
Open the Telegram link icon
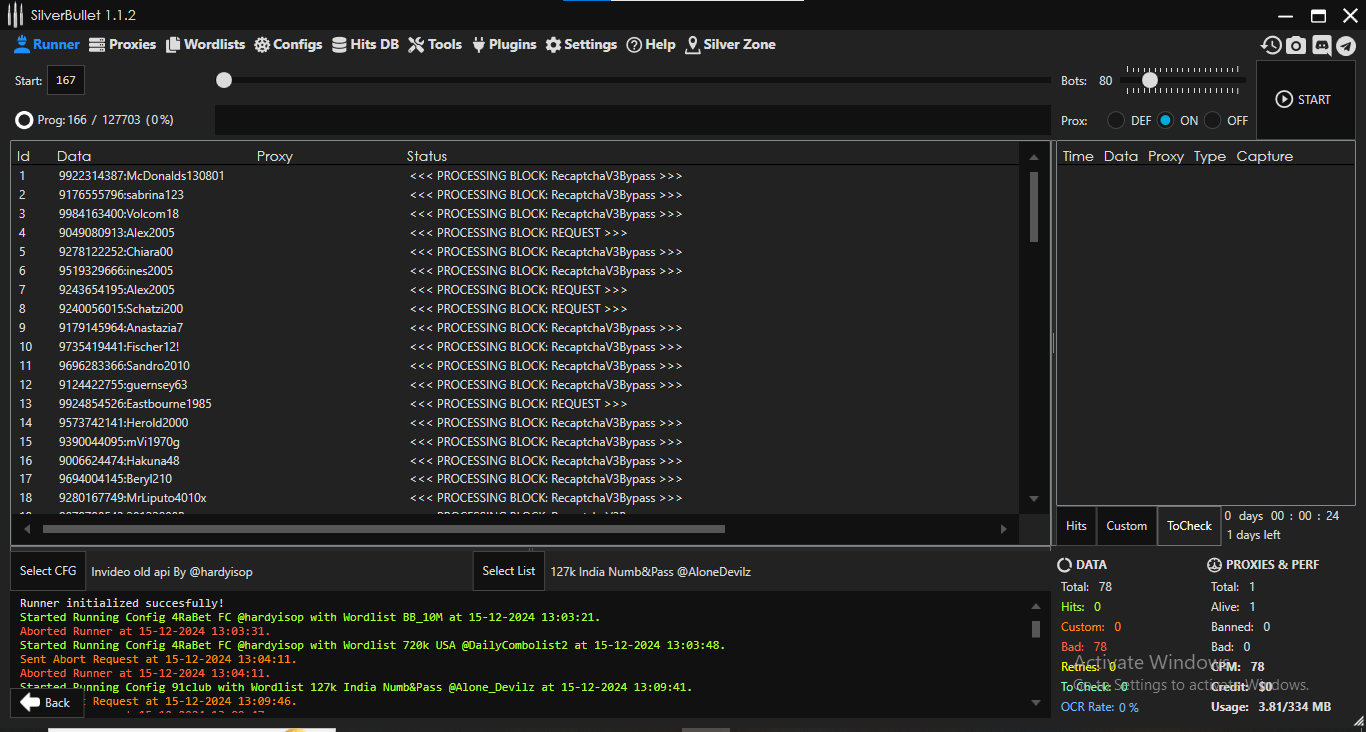tap(1346, 45)
